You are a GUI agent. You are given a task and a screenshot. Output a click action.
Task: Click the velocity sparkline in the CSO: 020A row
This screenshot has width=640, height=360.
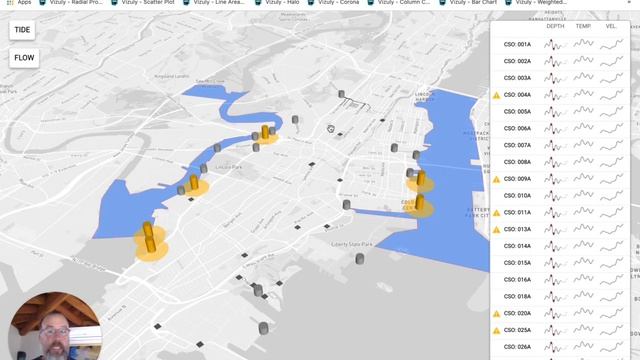[611, 313]
